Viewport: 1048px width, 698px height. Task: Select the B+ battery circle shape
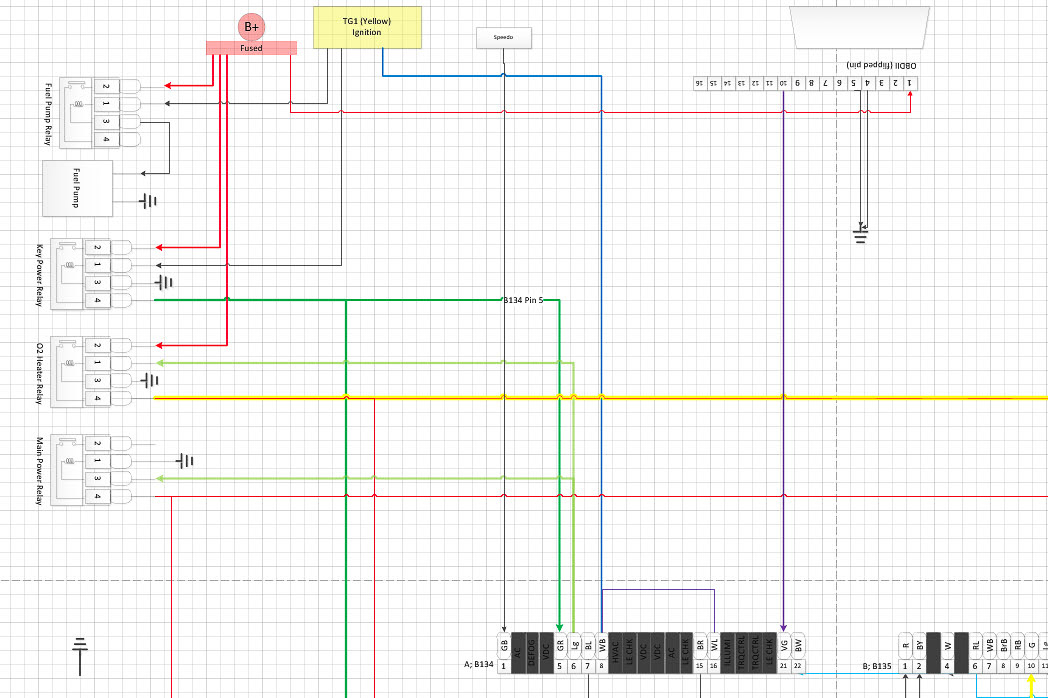[249, 27]
